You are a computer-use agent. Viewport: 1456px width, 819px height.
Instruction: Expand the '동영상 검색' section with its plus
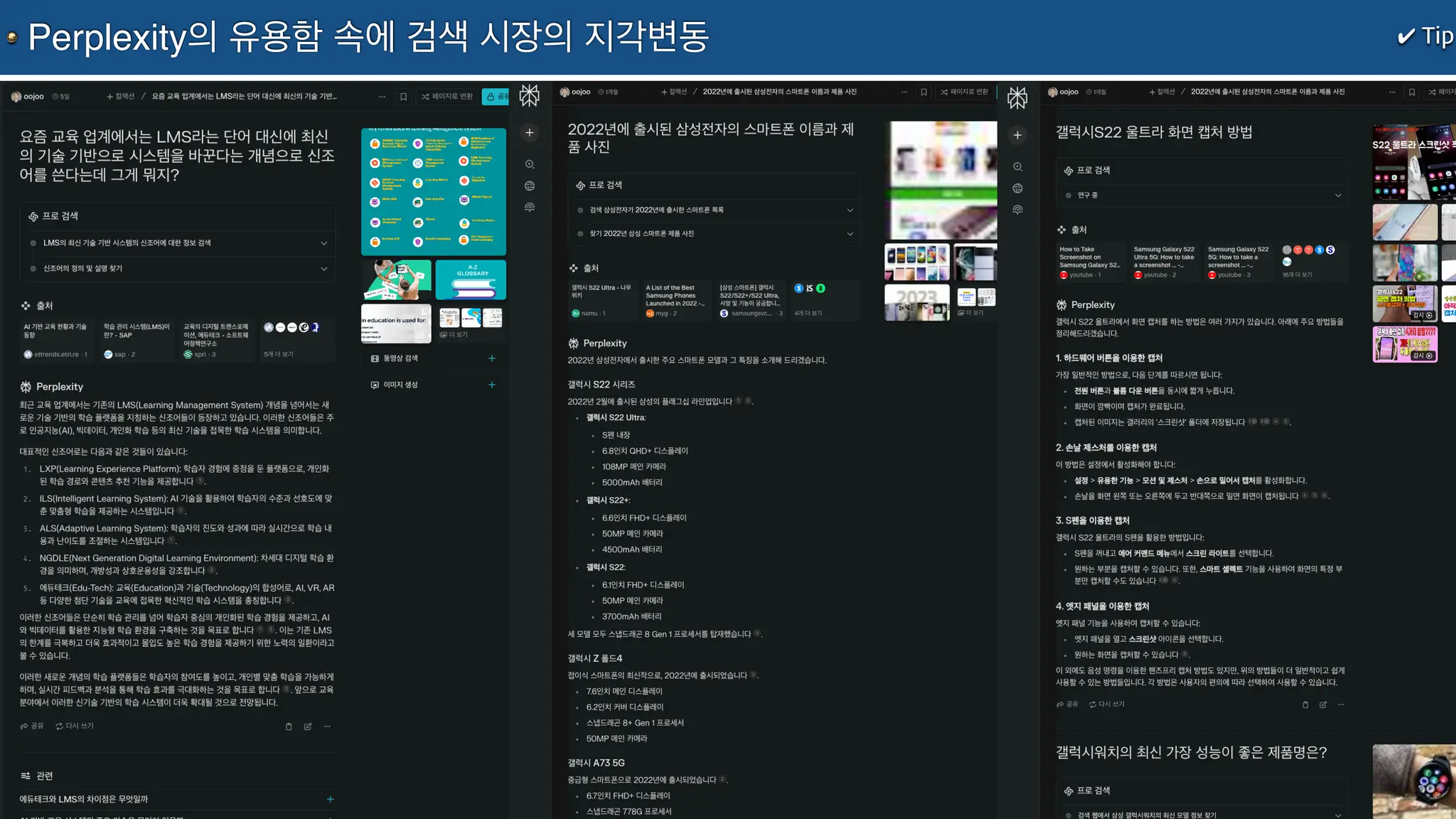tap(491, 358)
